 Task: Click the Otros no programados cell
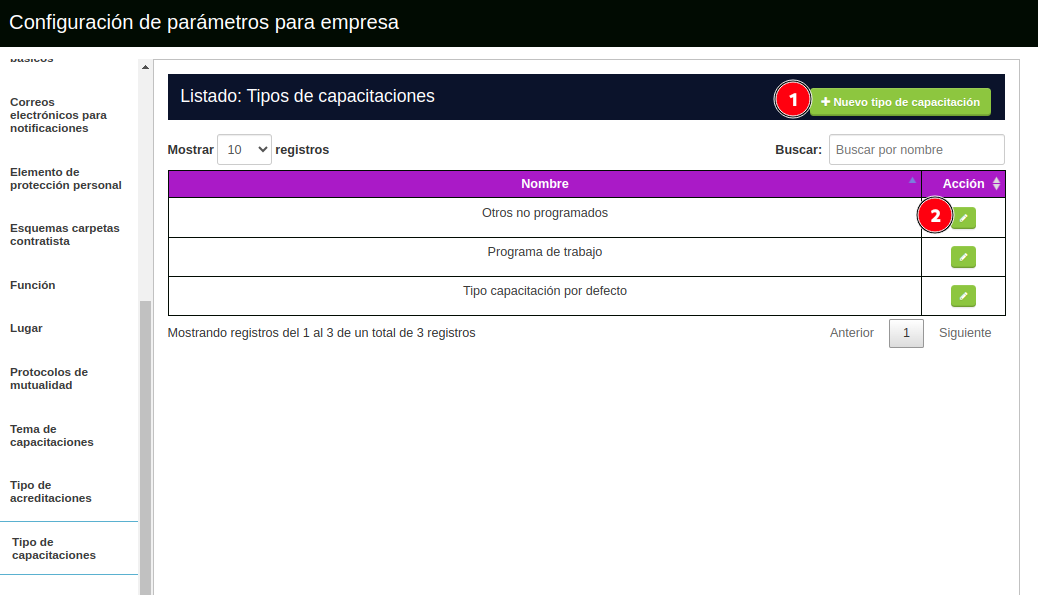coord(545,218)
